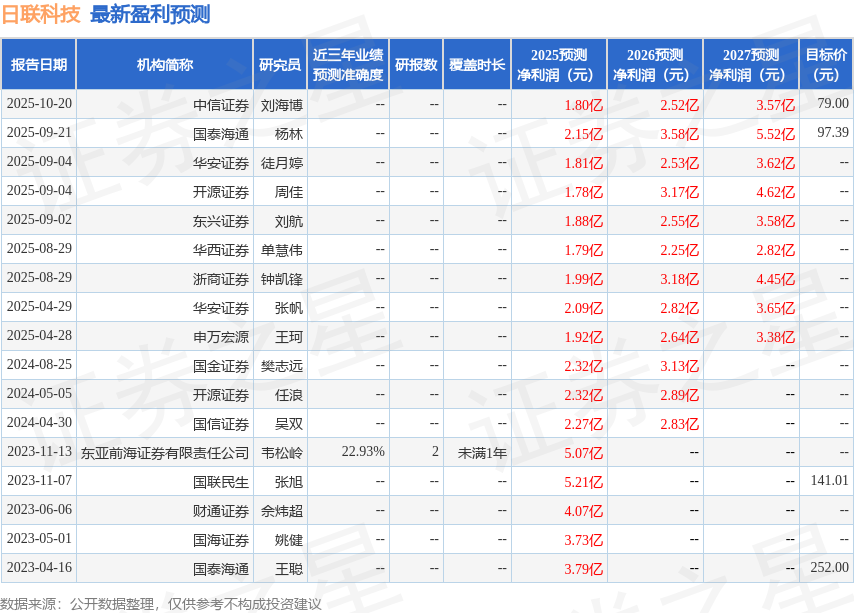Click analyst name 吴双
Image resolution: width=854 pixels, height=613 pixels.
click(x=289, y=424)
